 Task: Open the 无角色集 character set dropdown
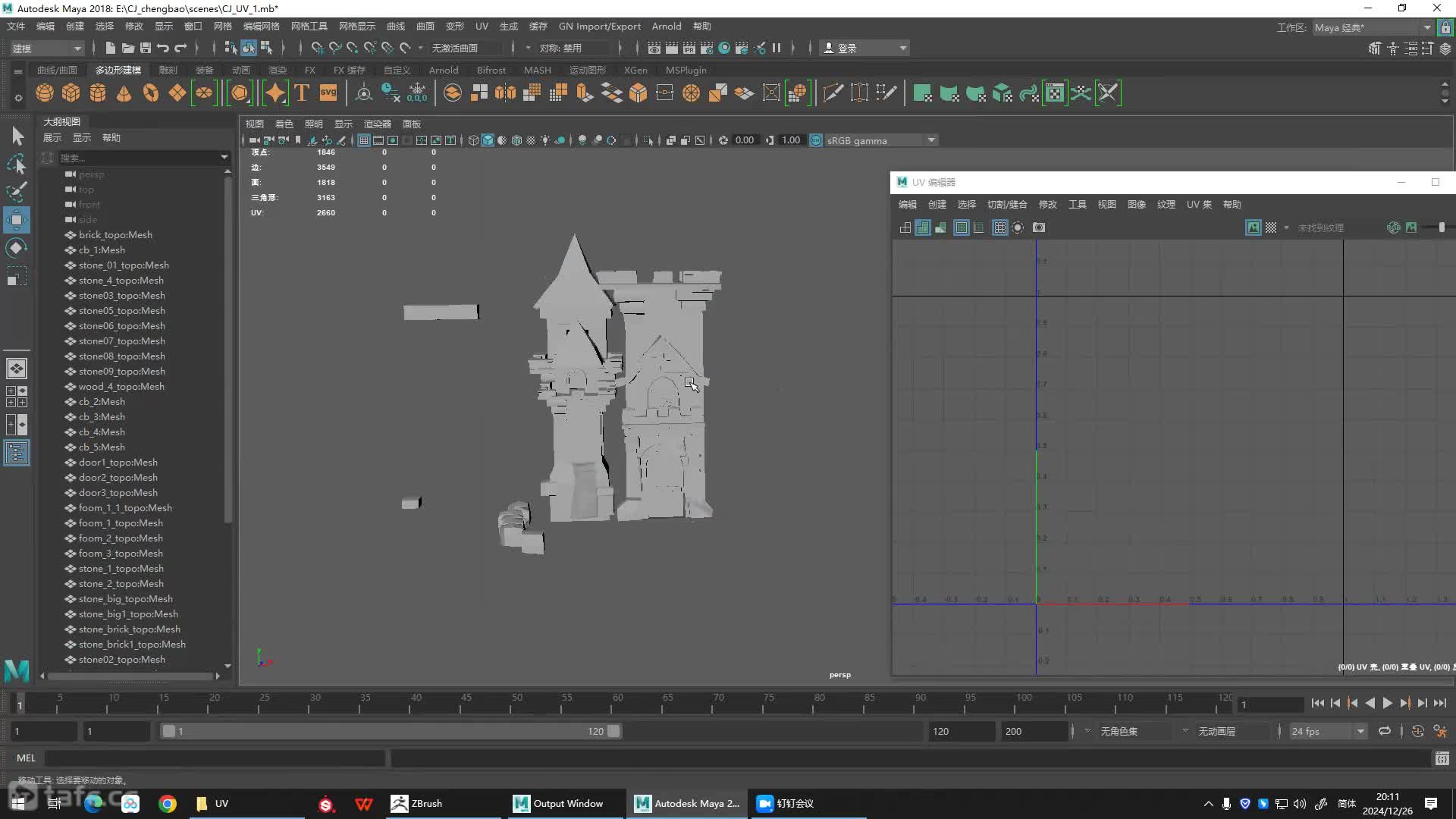click(x=1136, y=731)
